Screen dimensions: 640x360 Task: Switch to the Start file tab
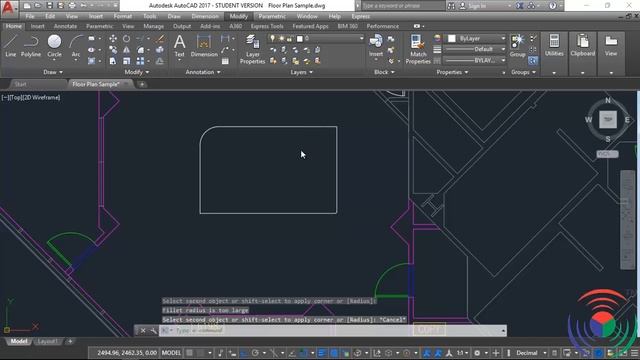(20, 84)
